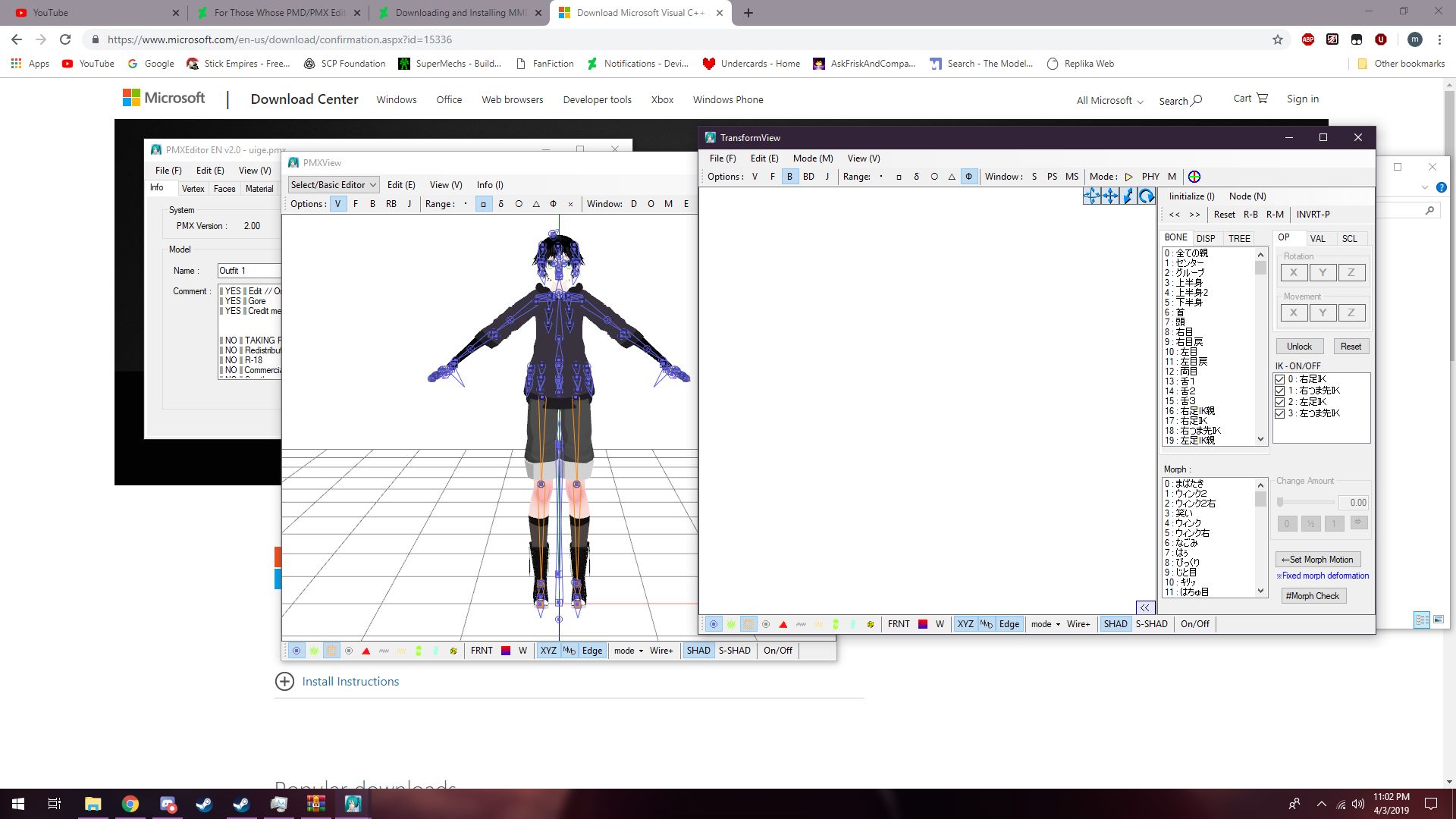
Task: Click the Unlock button
Action: coord(1299,346)
